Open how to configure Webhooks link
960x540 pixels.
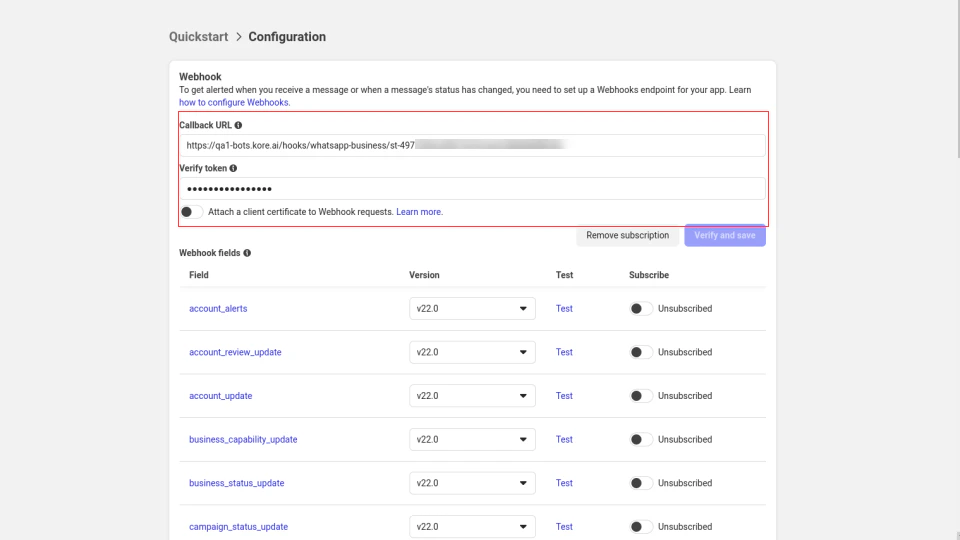pyautogui.click(x=234, y=102)
